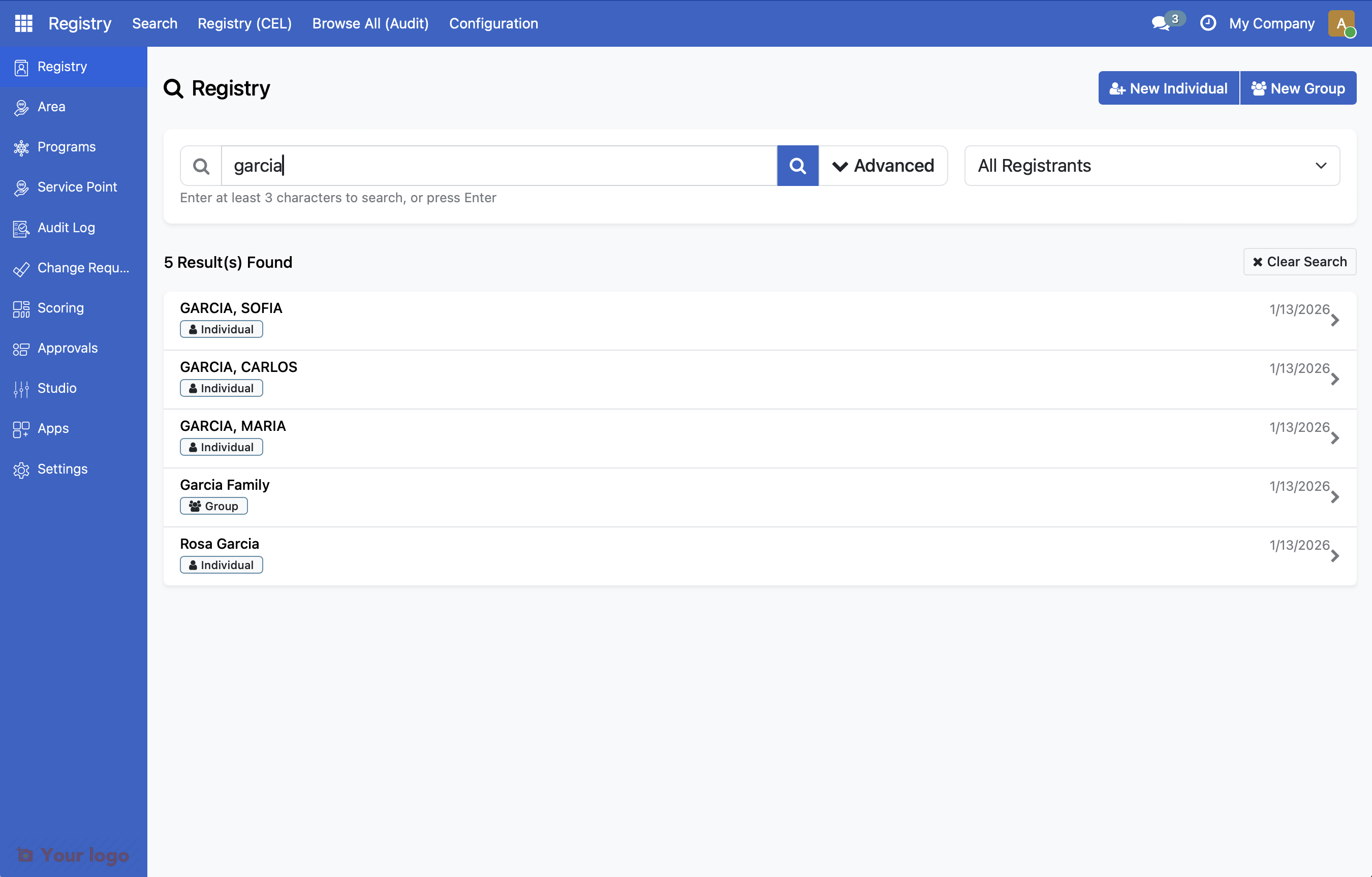Screen dimensions: 1372x877
Task: Open the app launcher grid icon
Action: pyautogui.click(x=23, y=23)
